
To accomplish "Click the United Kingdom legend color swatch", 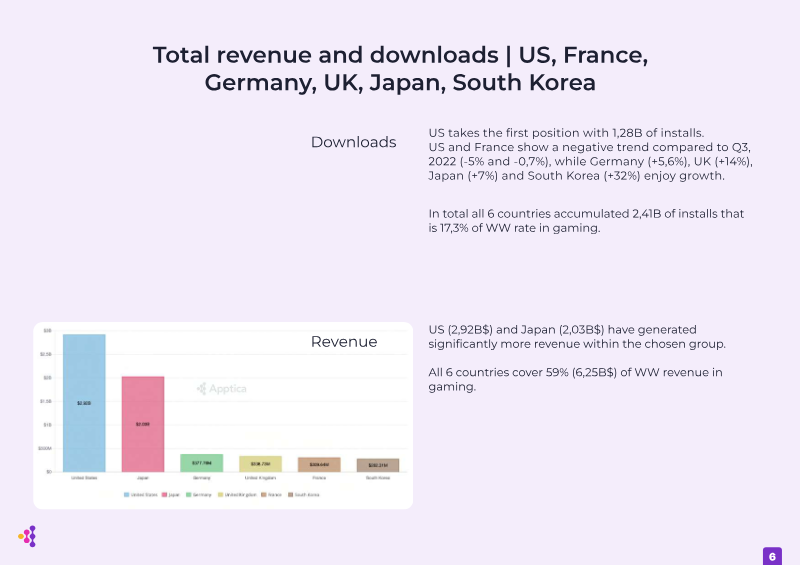I will pyautogui.click(x=220, y=494).
